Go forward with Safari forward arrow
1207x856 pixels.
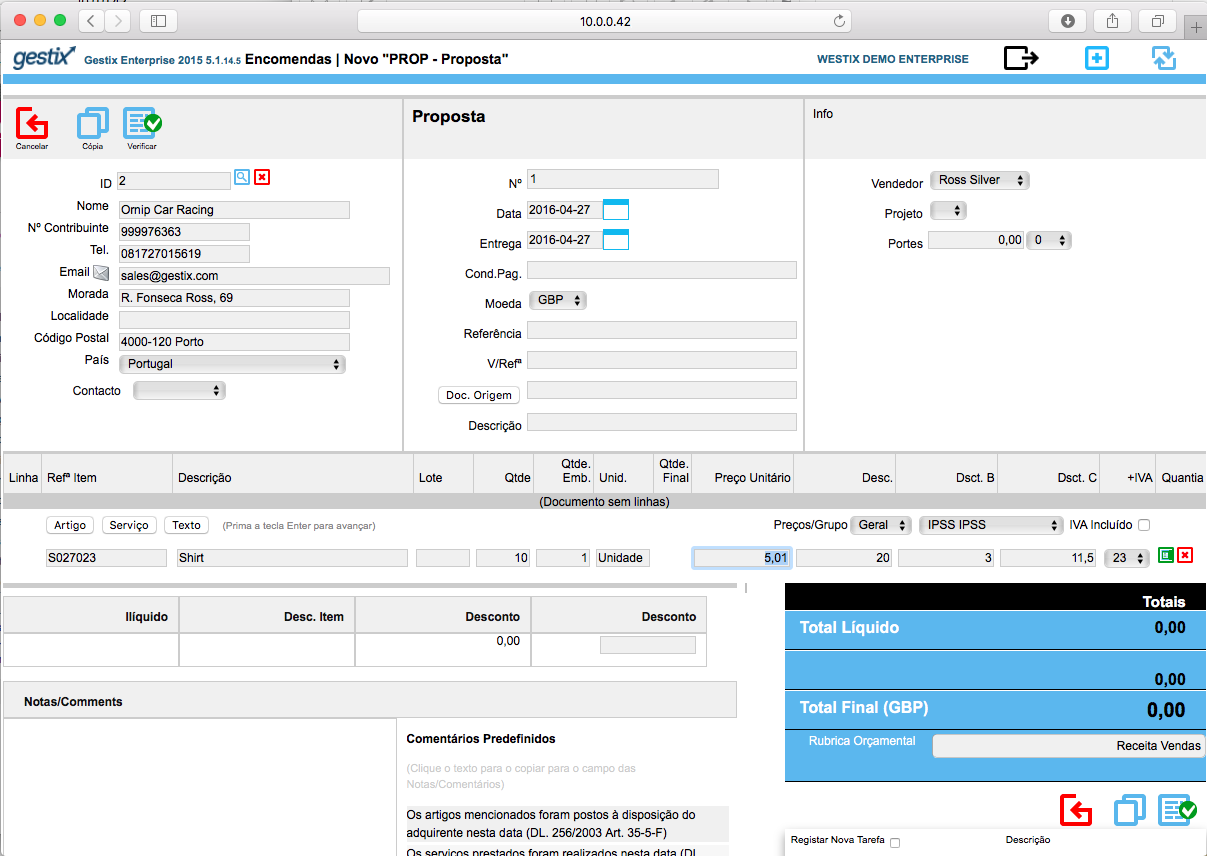click(x=117, y=20)
